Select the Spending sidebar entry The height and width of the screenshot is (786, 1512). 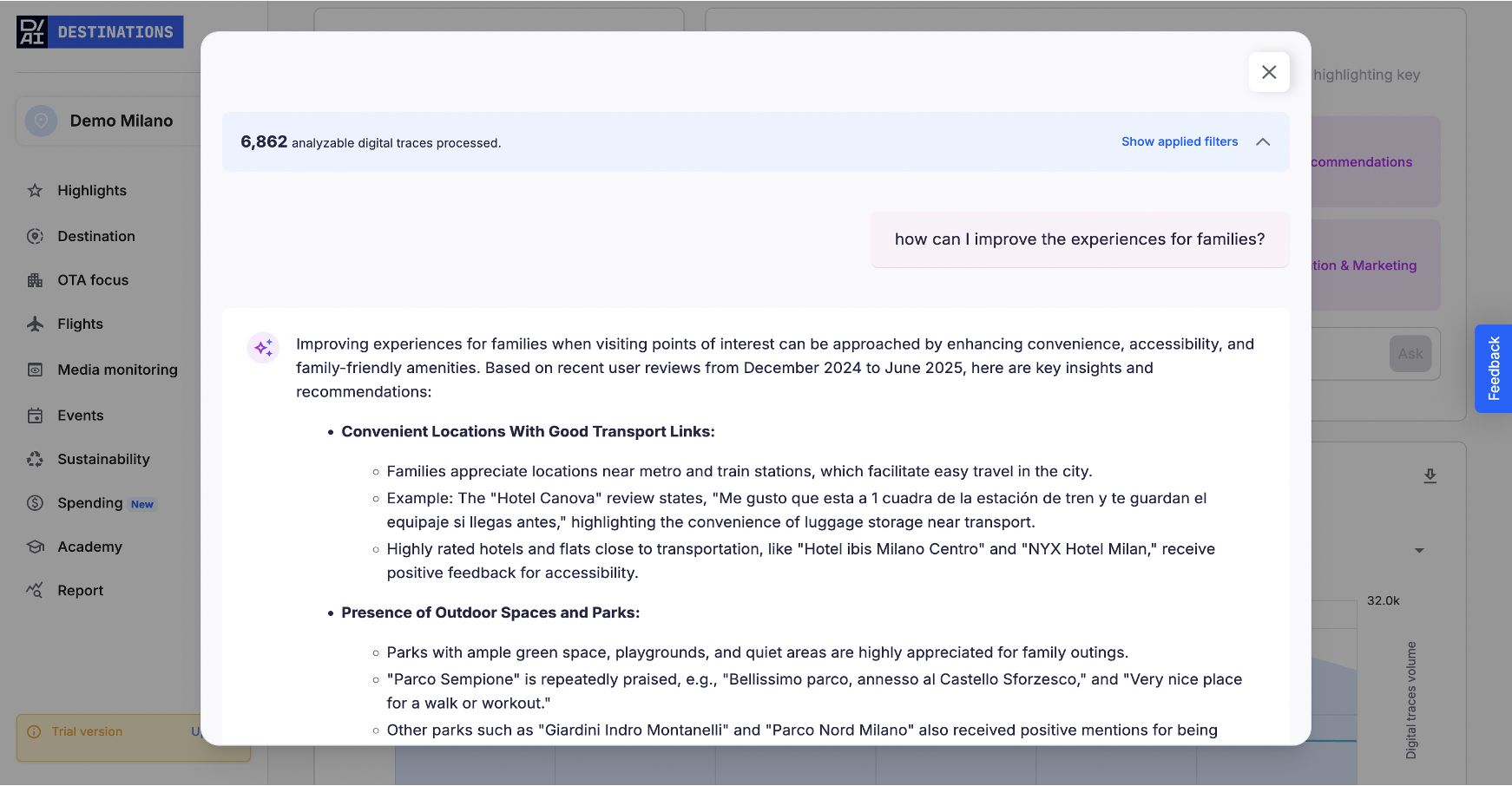90,503
